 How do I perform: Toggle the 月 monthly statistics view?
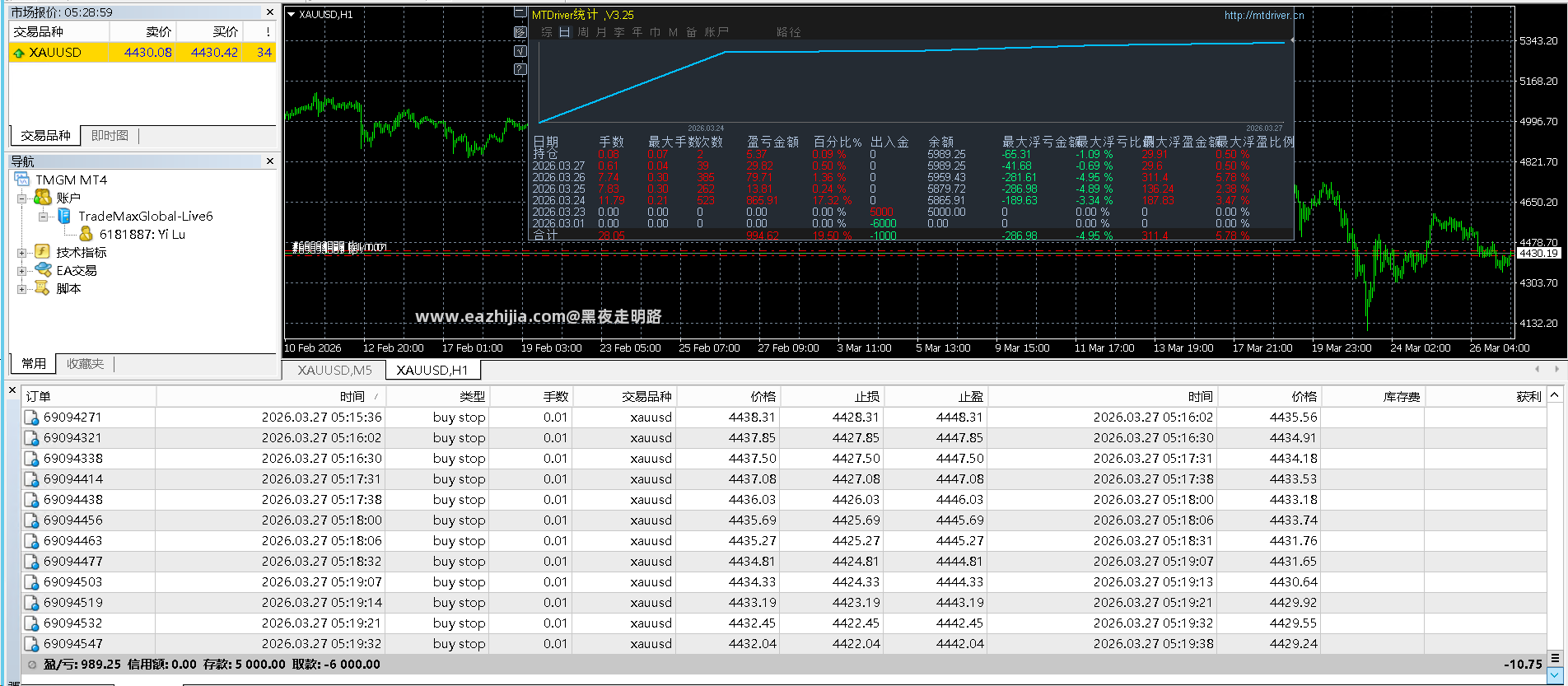pyautogui.click(x=601, y=32)
